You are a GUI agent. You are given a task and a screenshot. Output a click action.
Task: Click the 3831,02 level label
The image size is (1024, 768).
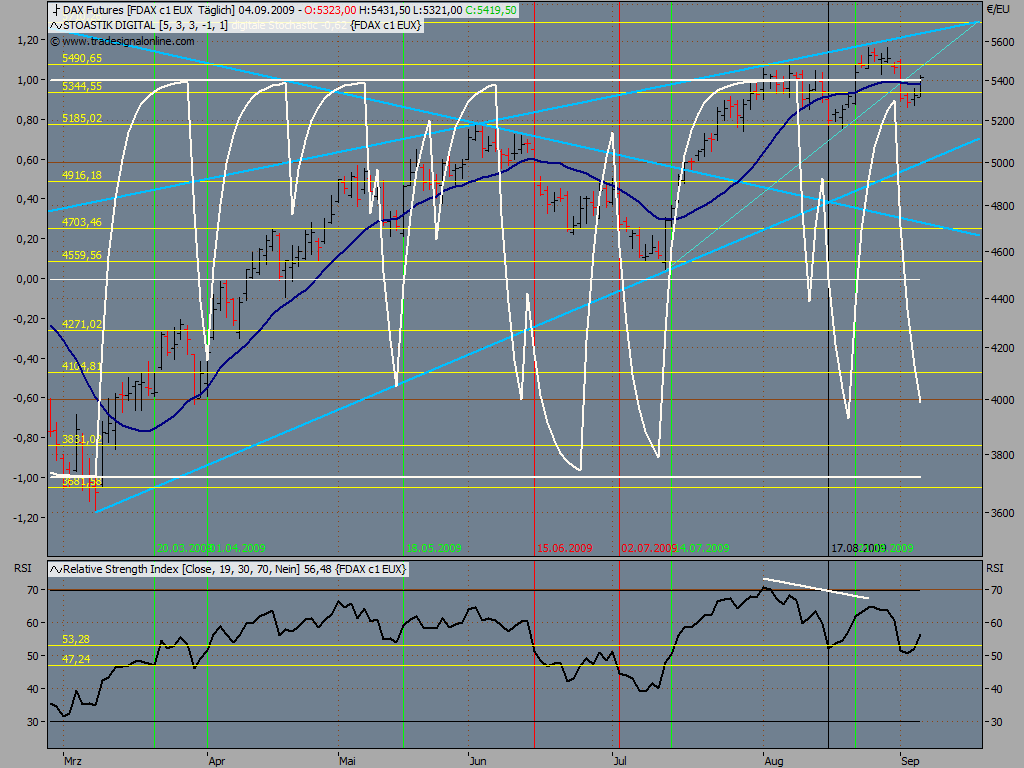[x=82, y=440]
